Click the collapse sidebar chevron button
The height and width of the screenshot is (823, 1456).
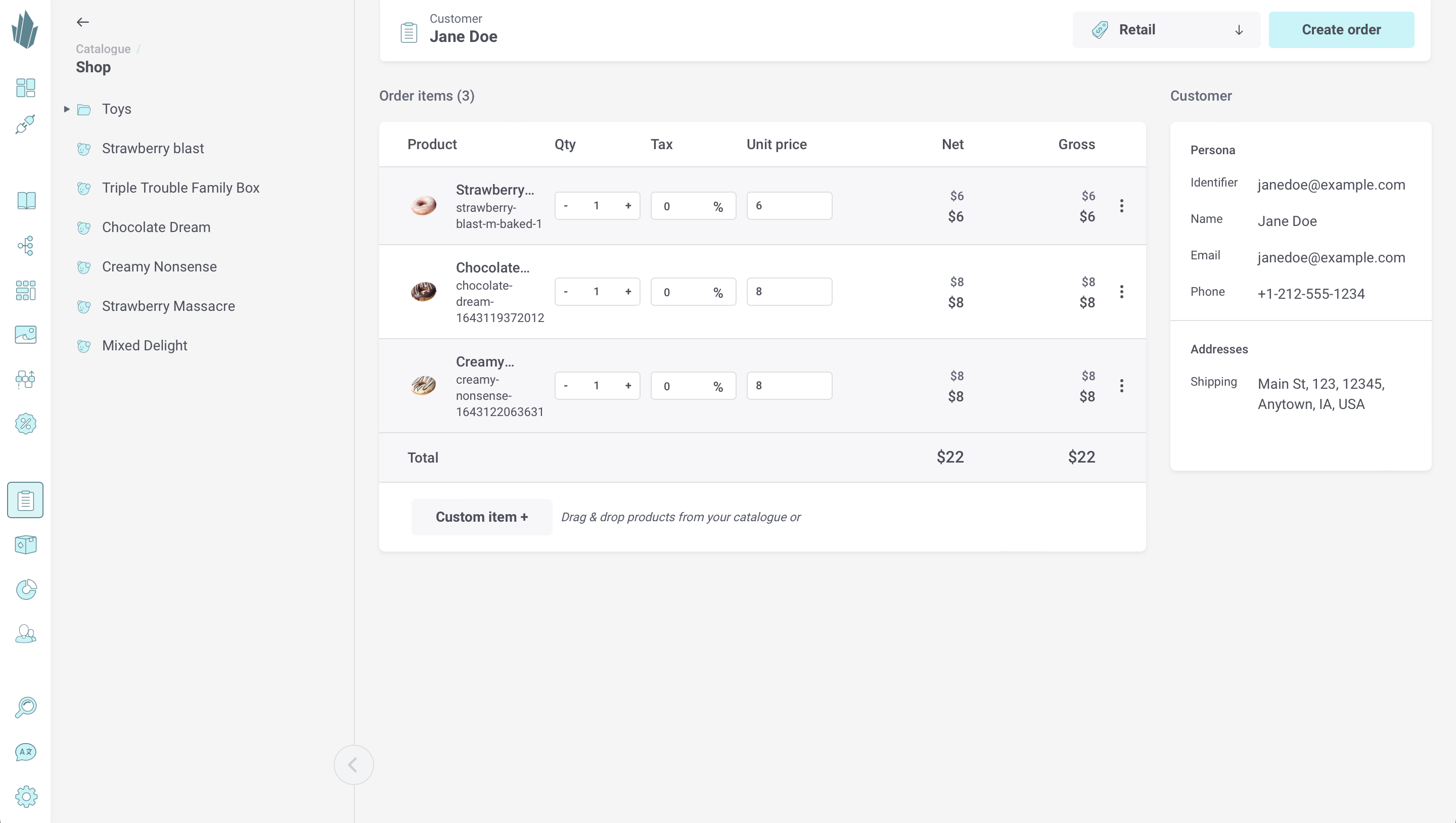(353, 765)
